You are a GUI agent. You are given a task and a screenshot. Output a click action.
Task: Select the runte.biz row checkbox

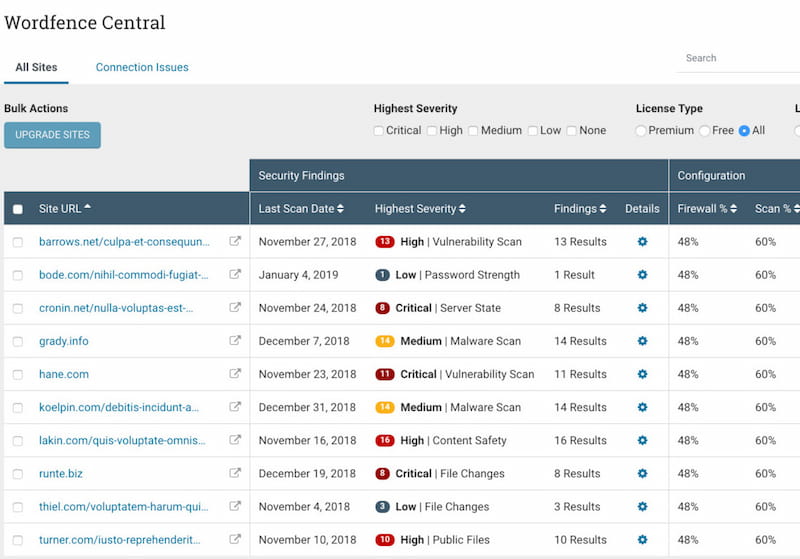18,474
